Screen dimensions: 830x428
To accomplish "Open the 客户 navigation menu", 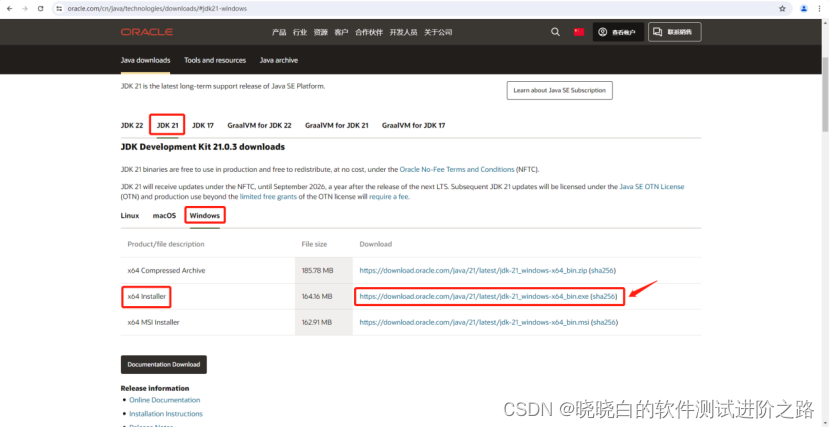I will tap(341, 32).
